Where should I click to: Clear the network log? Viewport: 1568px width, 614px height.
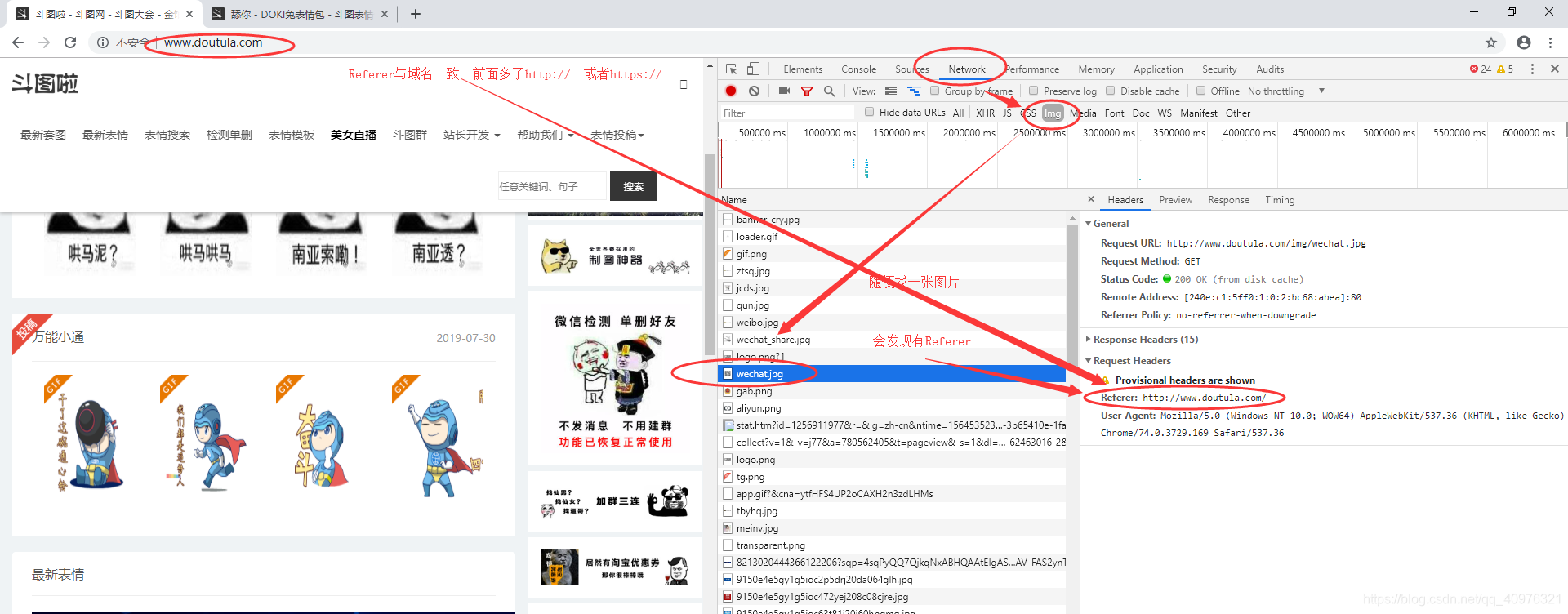[x=755, y=91]
